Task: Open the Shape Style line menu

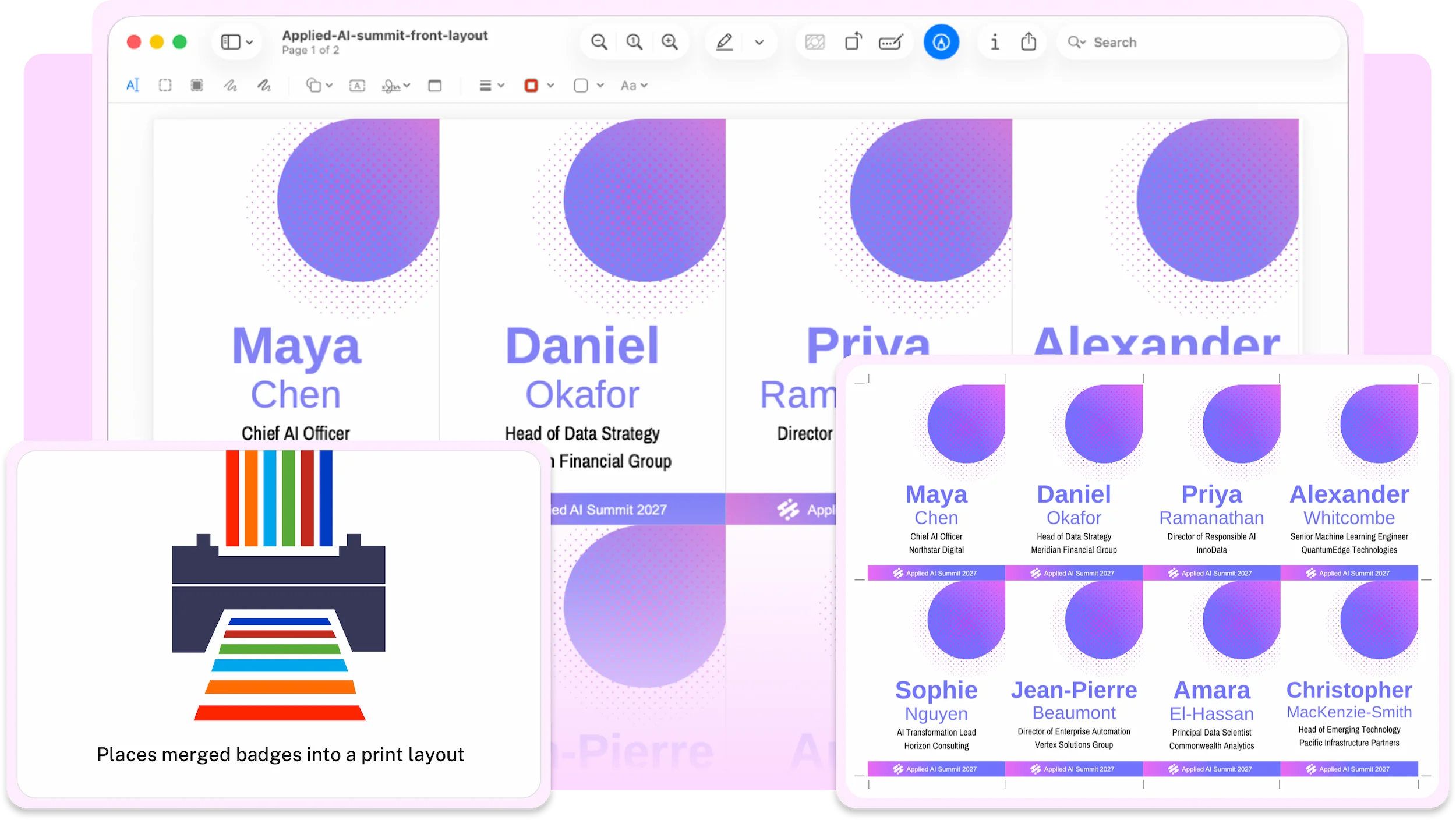Action: click(492, 86)
